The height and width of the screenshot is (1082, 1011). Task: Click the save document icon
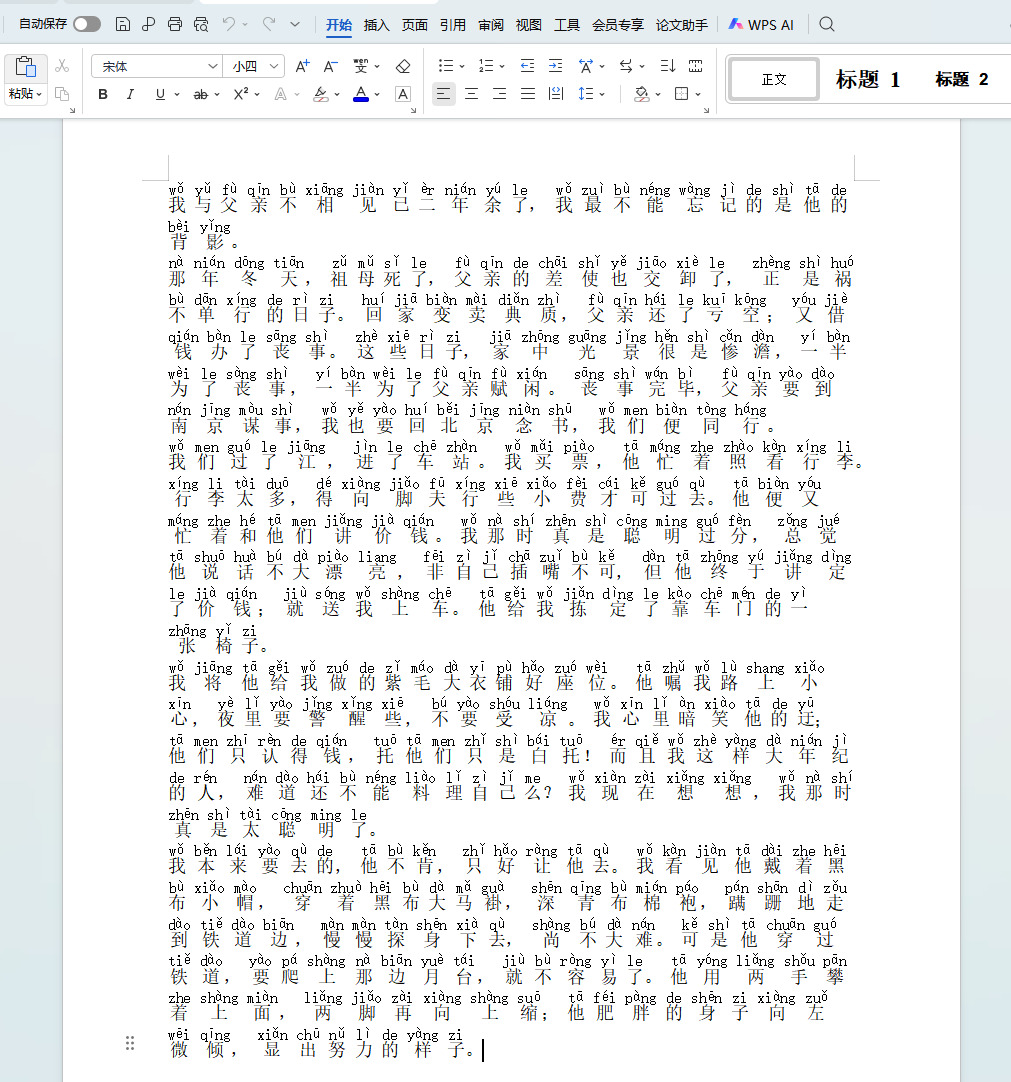123,25
